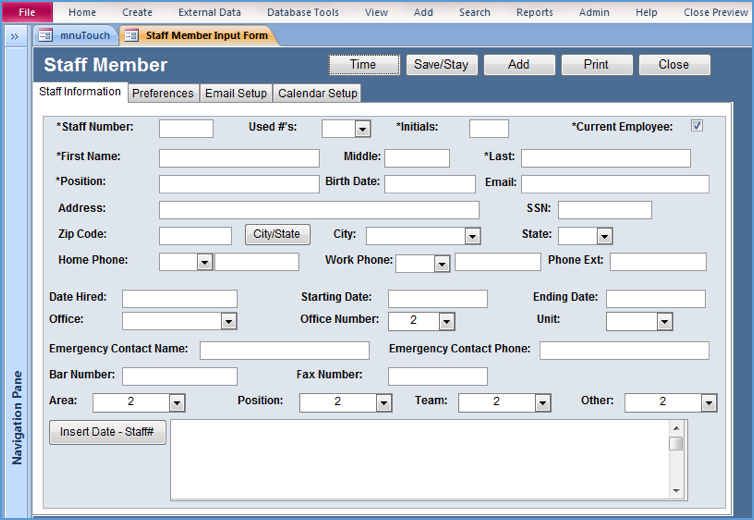Click the First Name input field

tap(239, 158)
